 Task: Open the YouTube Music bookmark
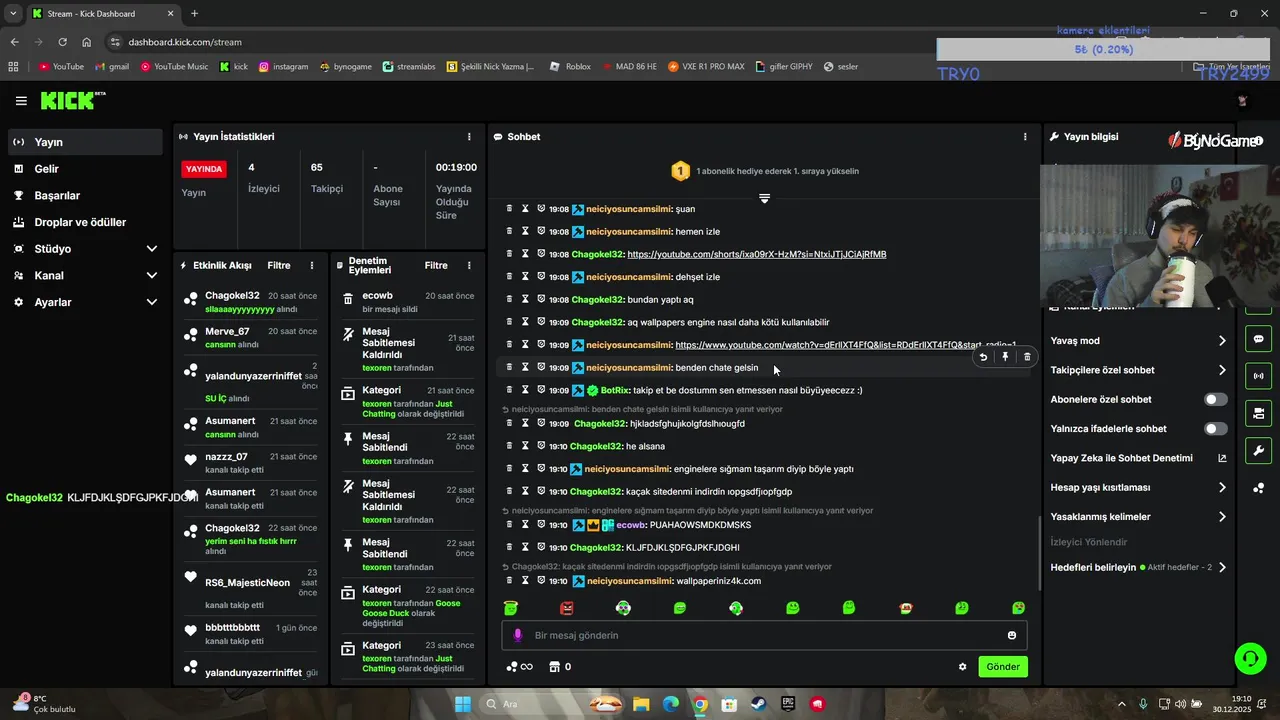[x=174, y=66]
